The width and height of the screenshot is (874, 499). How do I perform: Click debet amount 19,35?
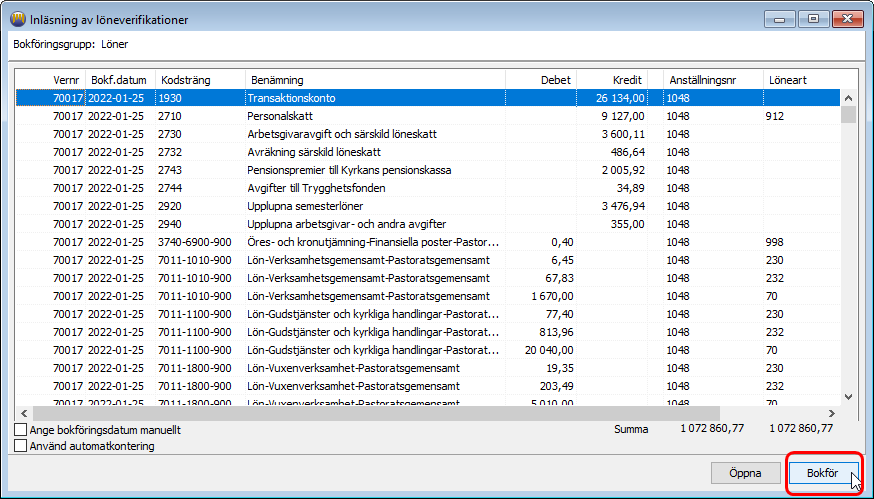point(560,368)
